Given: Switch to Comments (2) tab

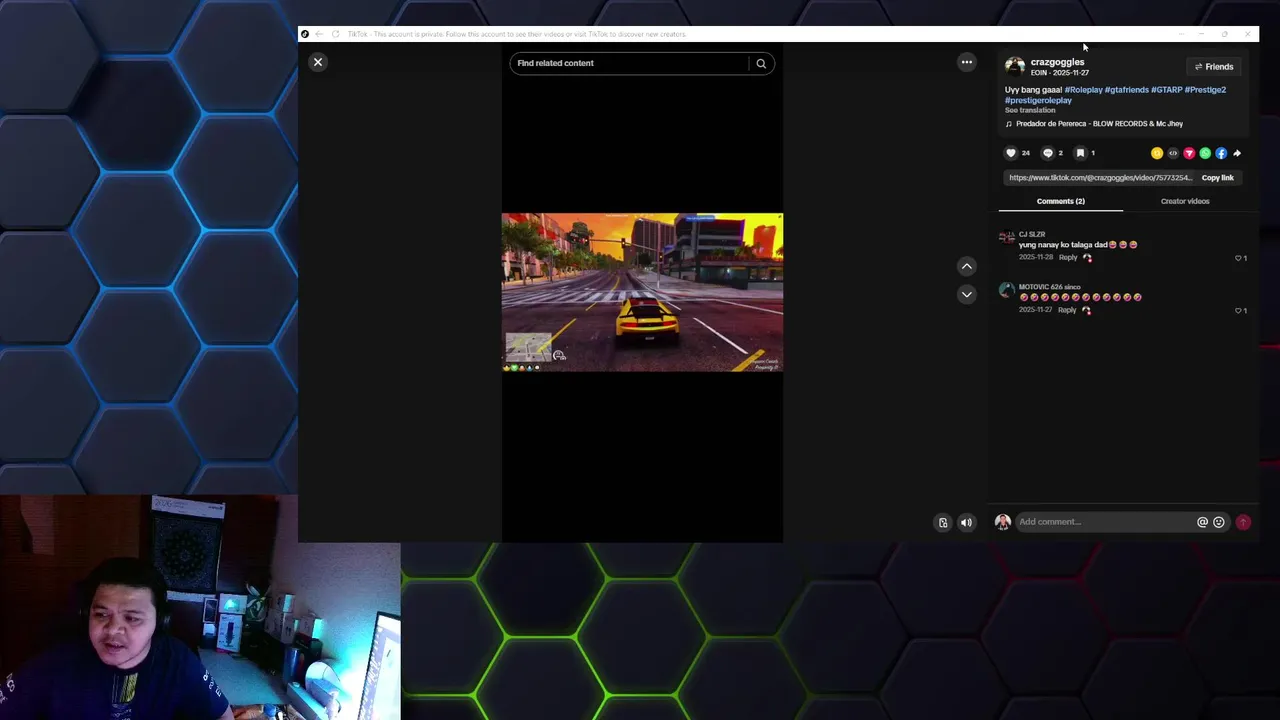Looking at the screenshot, I should coord(1060,201).
